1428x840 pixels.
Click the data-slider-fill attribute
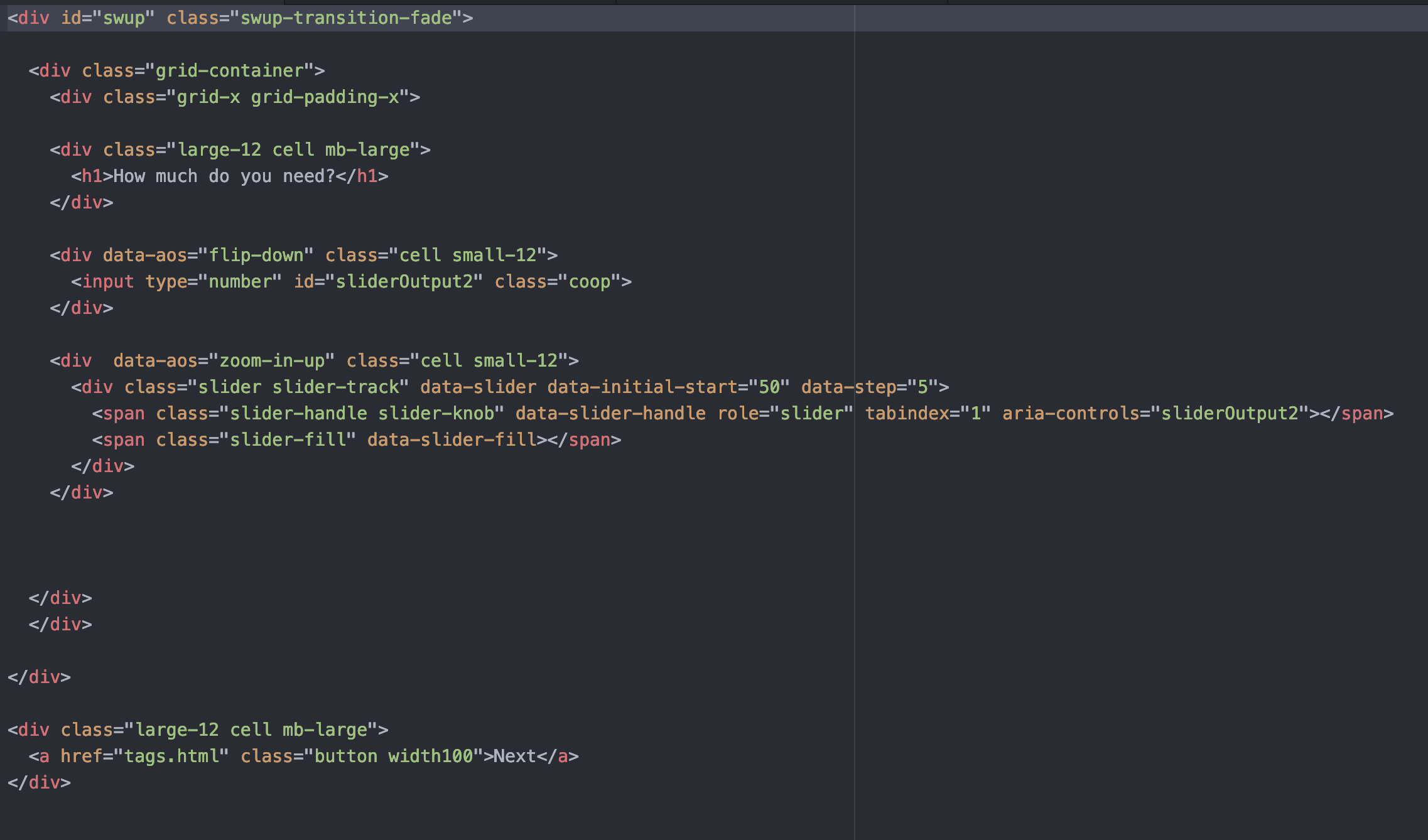click(x=452, y=439)
